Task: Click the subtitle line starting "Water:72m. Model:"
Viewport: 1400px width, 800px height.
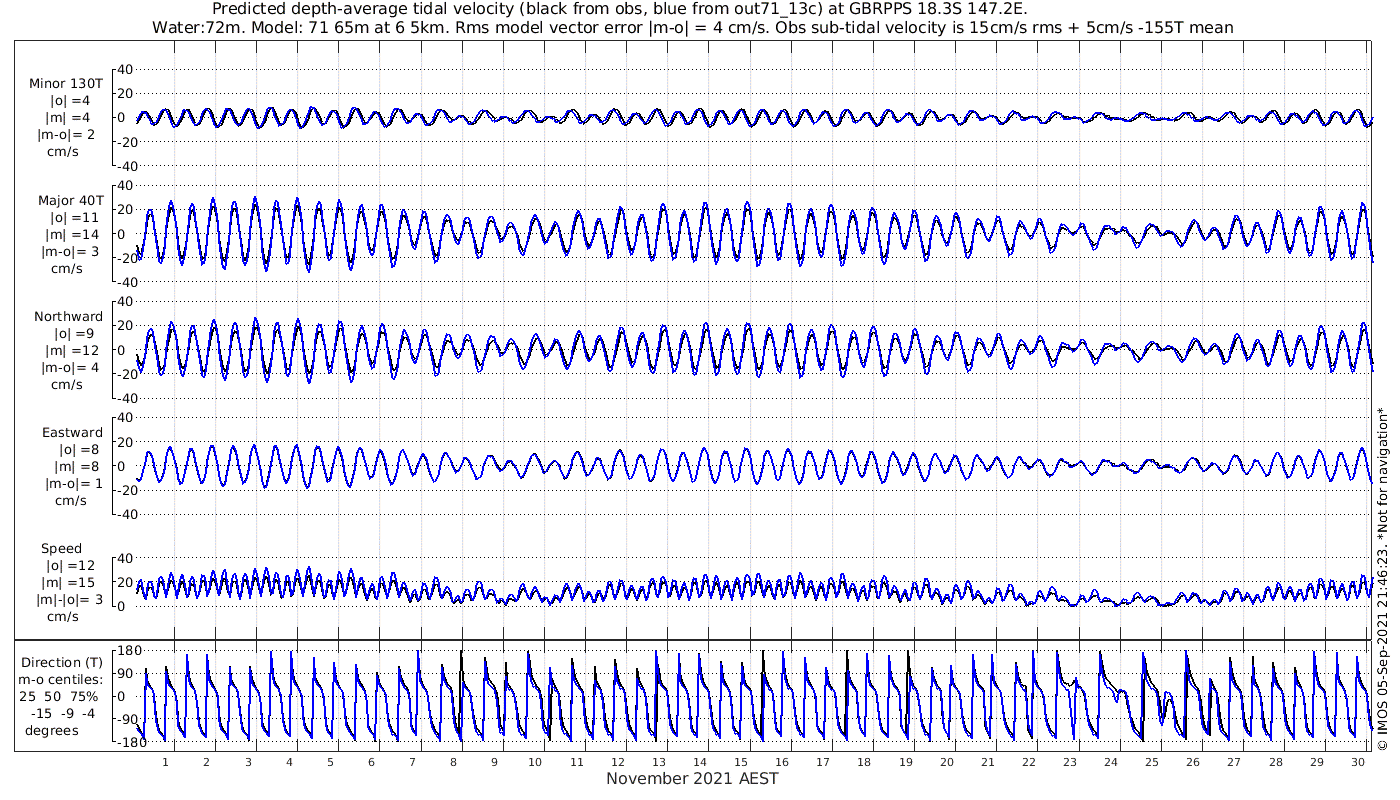Action: 692,28
